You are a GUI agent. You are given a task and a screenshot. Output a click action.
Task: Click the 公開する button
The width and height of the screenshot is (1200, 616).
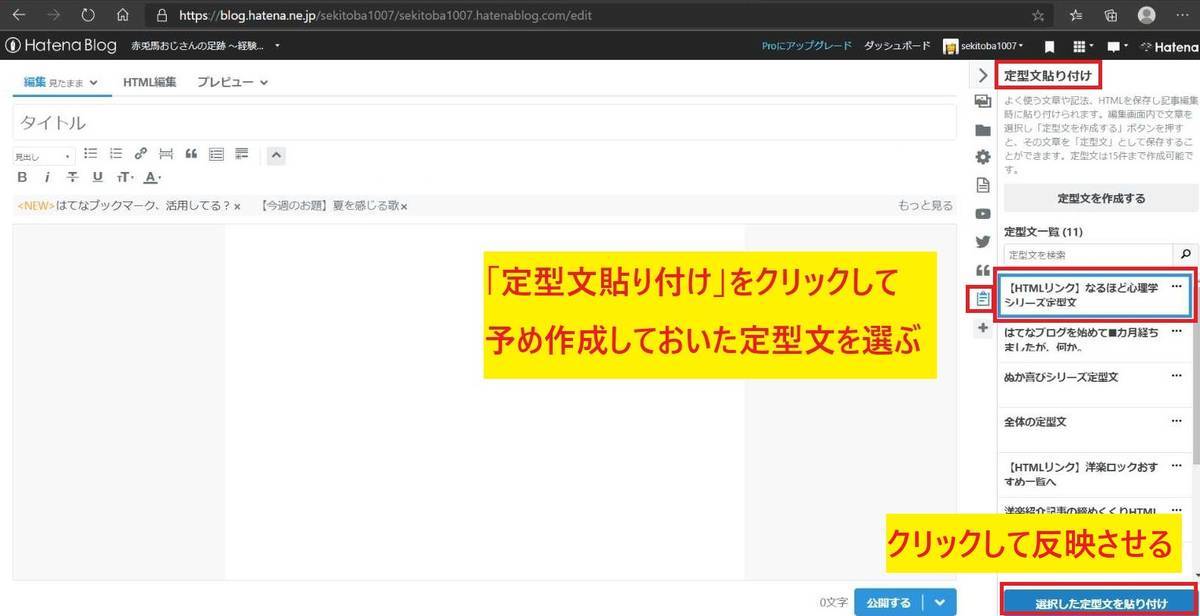(x=888, y=602)
